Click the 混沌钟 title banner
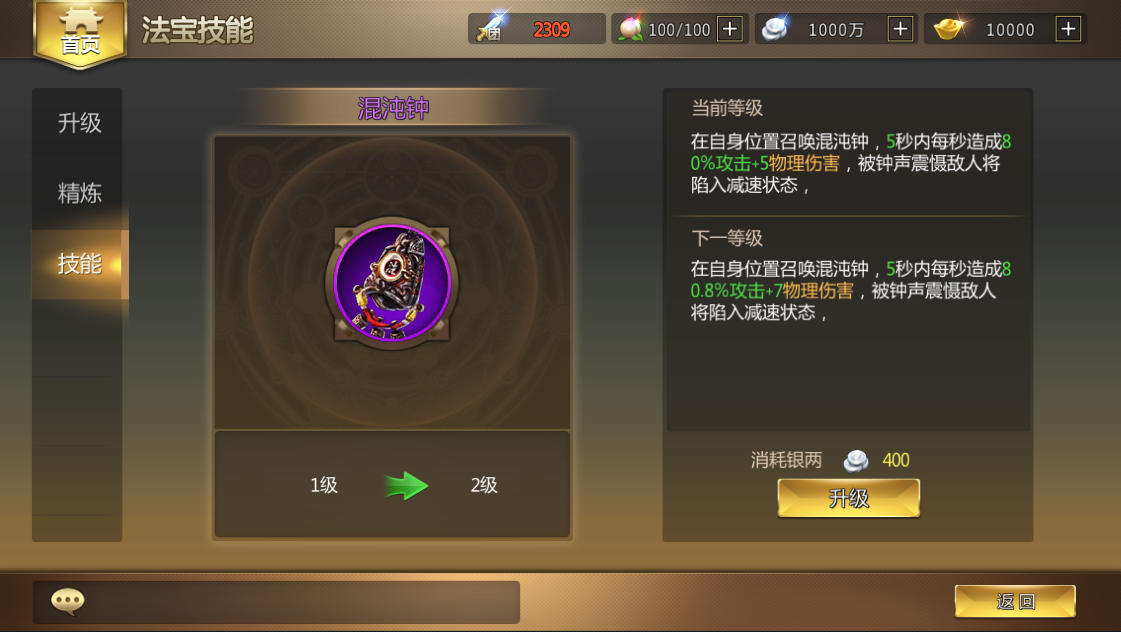Screen dimensions: 1121x632 tap(392, 109)
